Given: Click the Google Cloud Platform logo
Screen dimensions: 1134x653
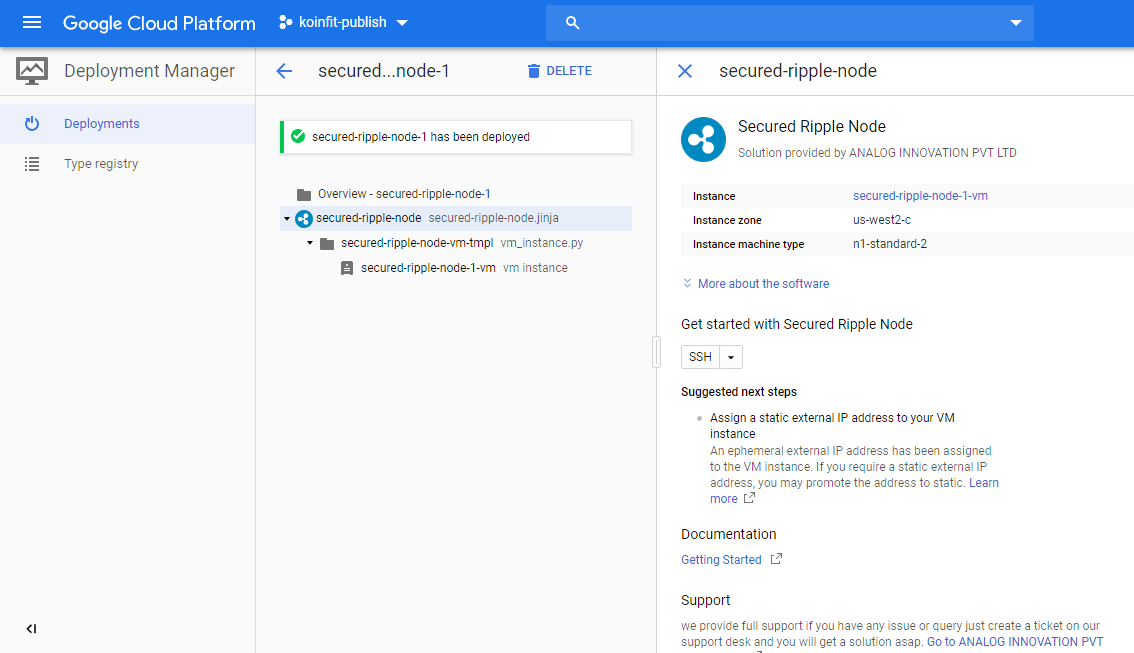Looking at the screenshot, I should (159, 23).
